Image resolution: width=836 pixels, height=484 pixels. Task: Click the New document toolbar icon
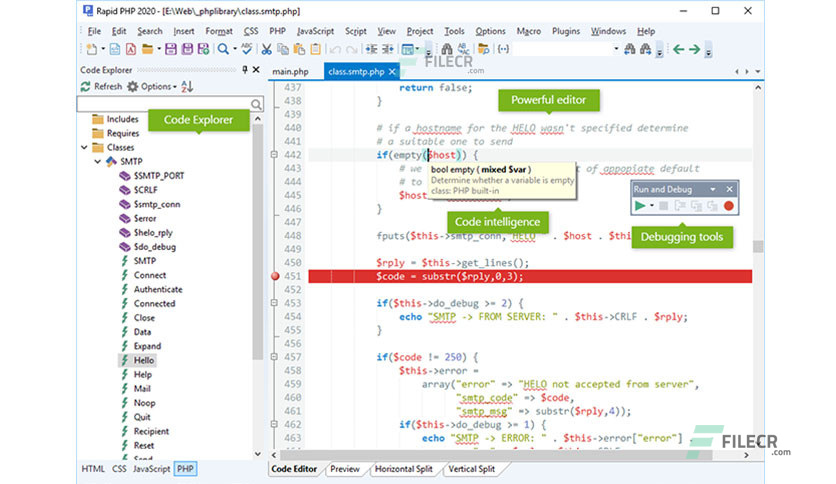[x=91, y=50]
